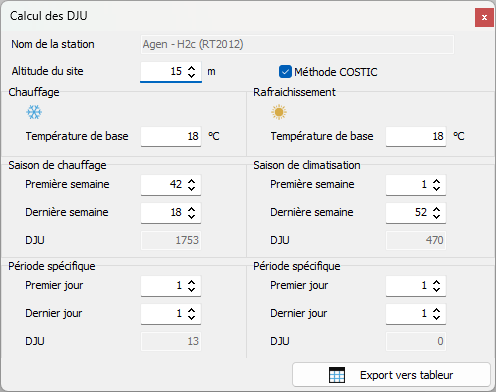The width and height of the screenshot is (496, 392).
Task: Click the snowflake heating icon
Action: (34, 112)
